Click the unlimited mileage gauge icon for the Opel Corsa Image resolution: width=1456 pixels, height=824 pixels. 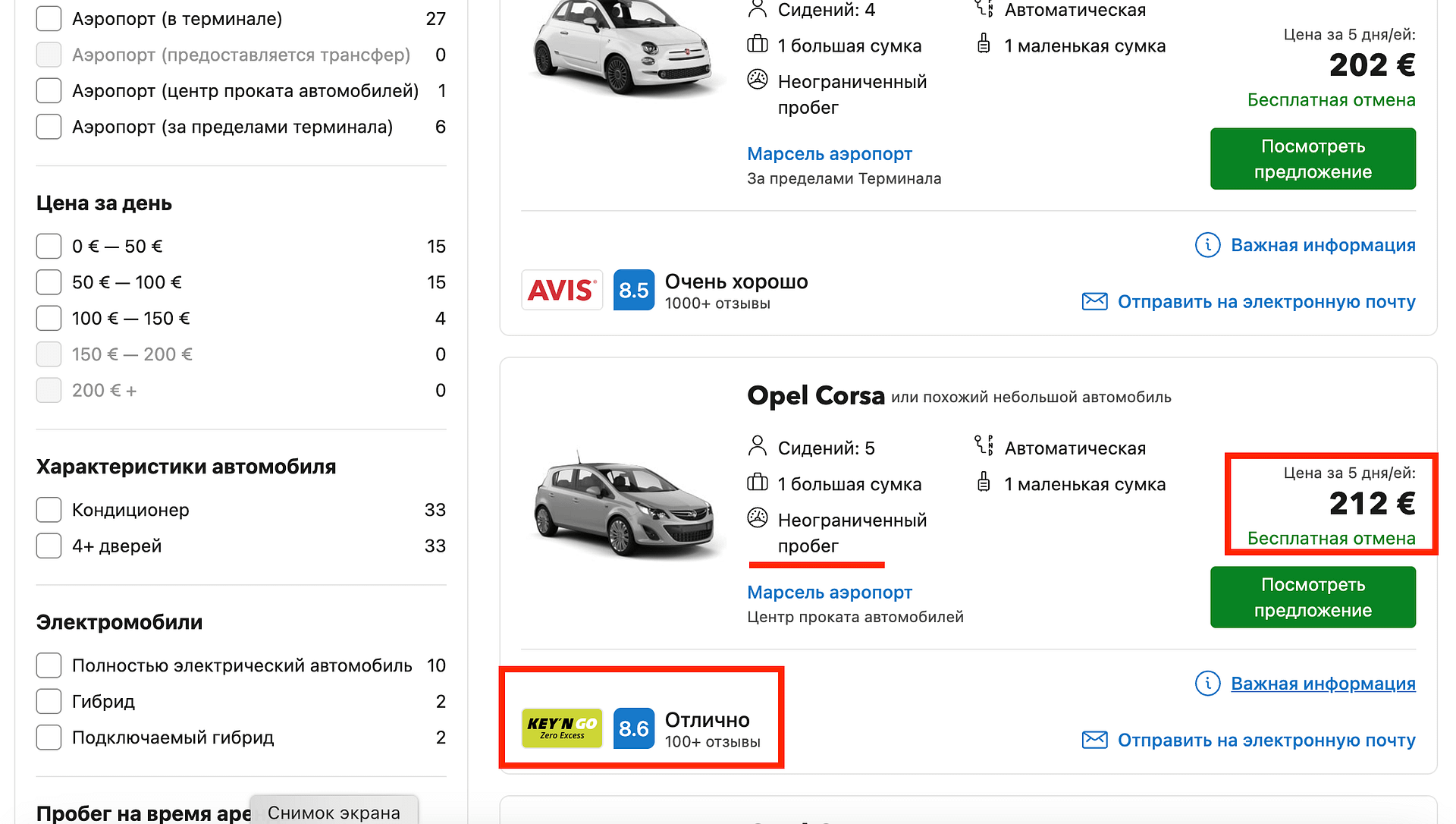click(x=758, y=518)
